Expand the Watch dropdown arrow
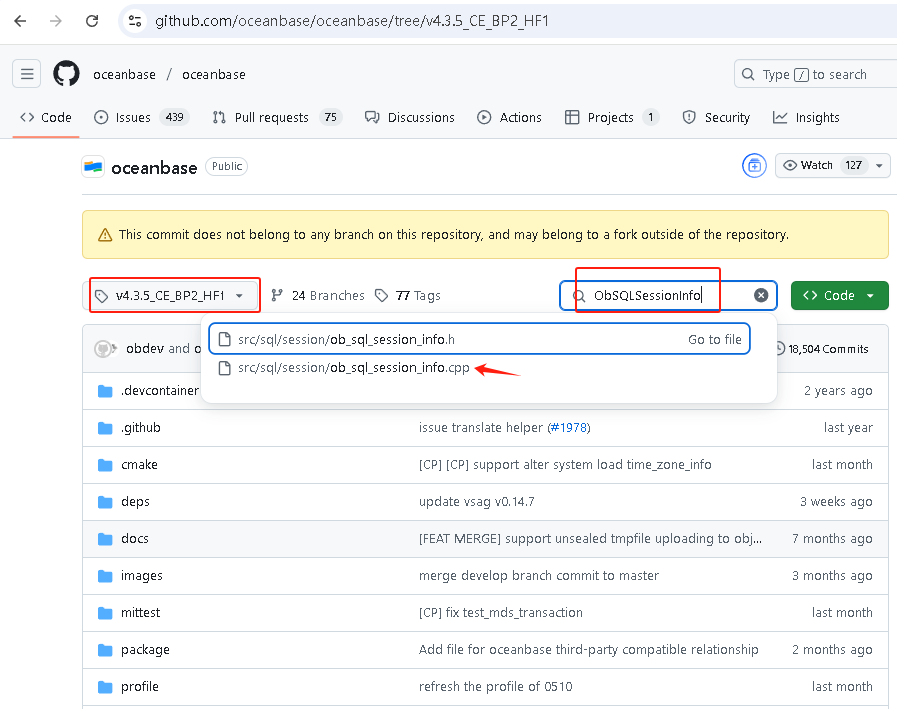Screen dimensions: 897x709 click(x=879, y=166)
